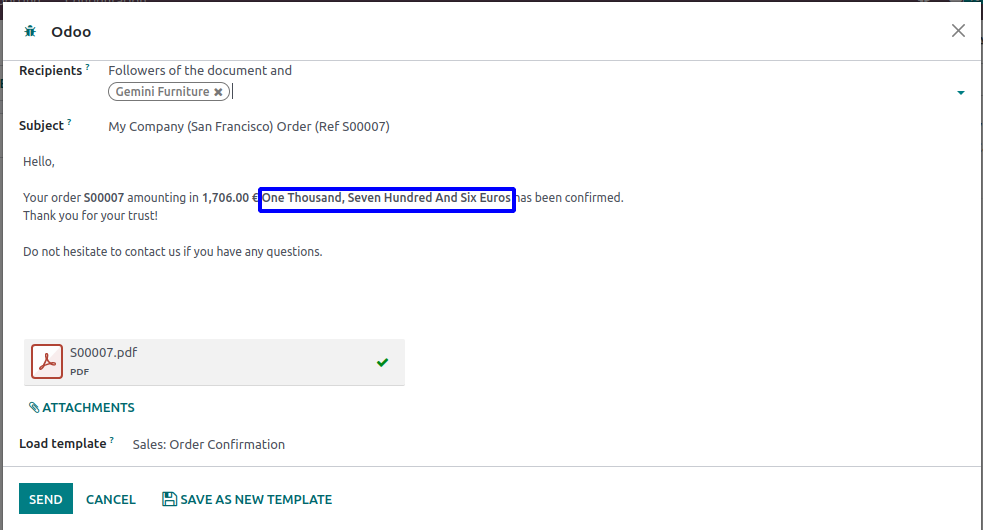Click the green checkmark on the attachment
Screen dimensions: 983x530
382,362
